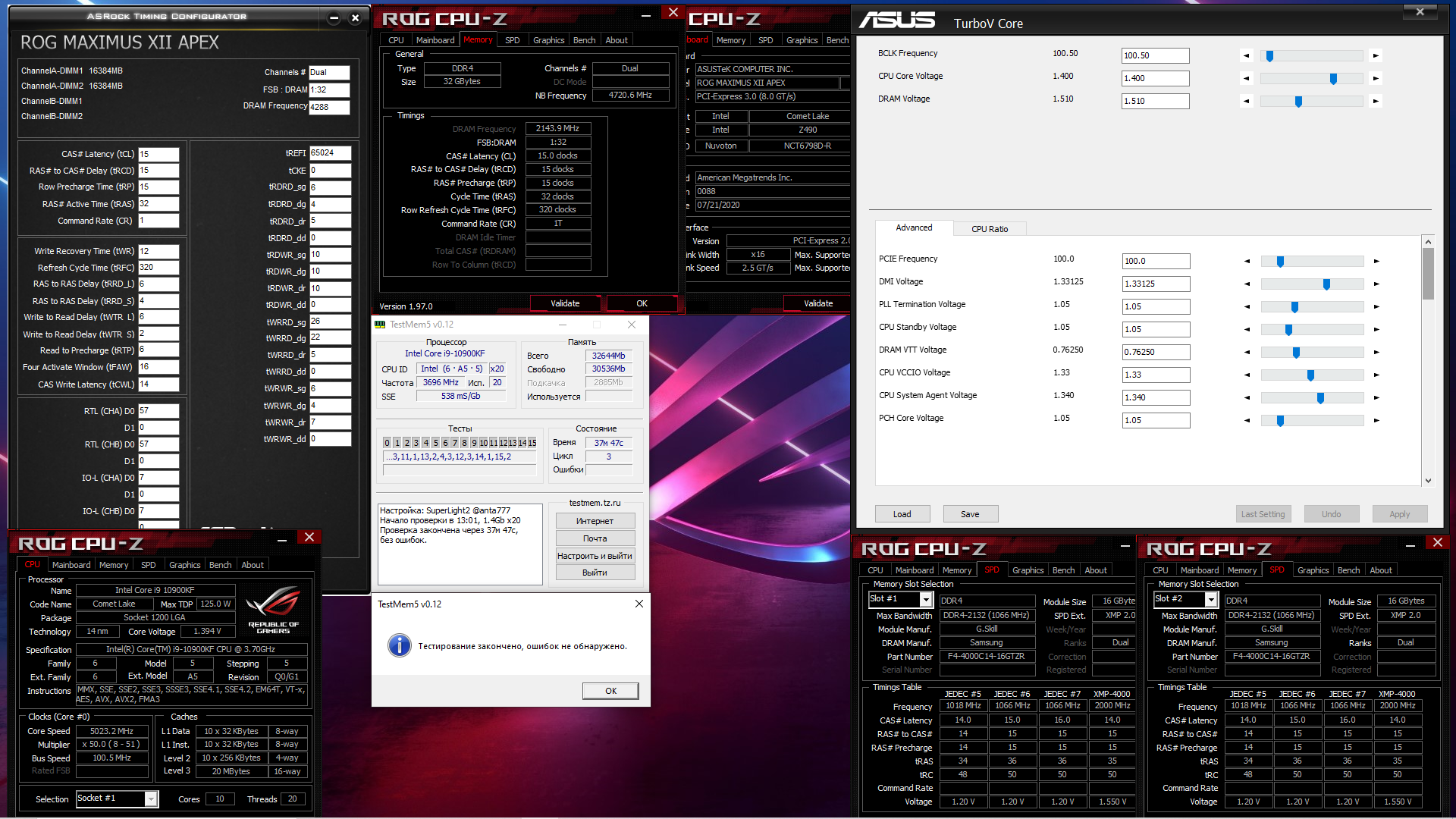The width and height of the screenshot is (1456, 819).
Task: Click the blue information icon in TestMem5 dialog
Action: click(x=399, y=645)
